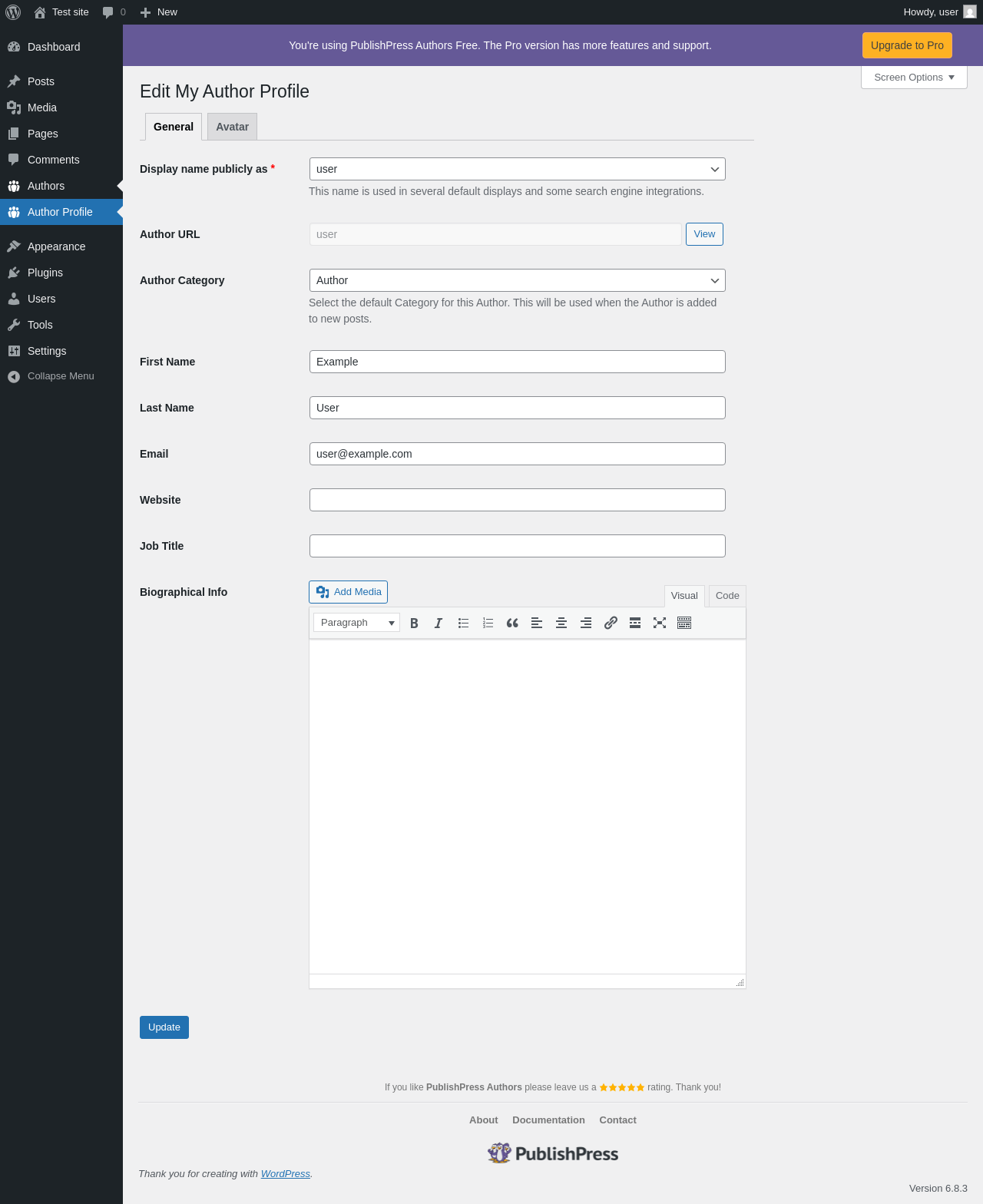
Task: Click View button next to Author URL
Action: coord(704,234)
